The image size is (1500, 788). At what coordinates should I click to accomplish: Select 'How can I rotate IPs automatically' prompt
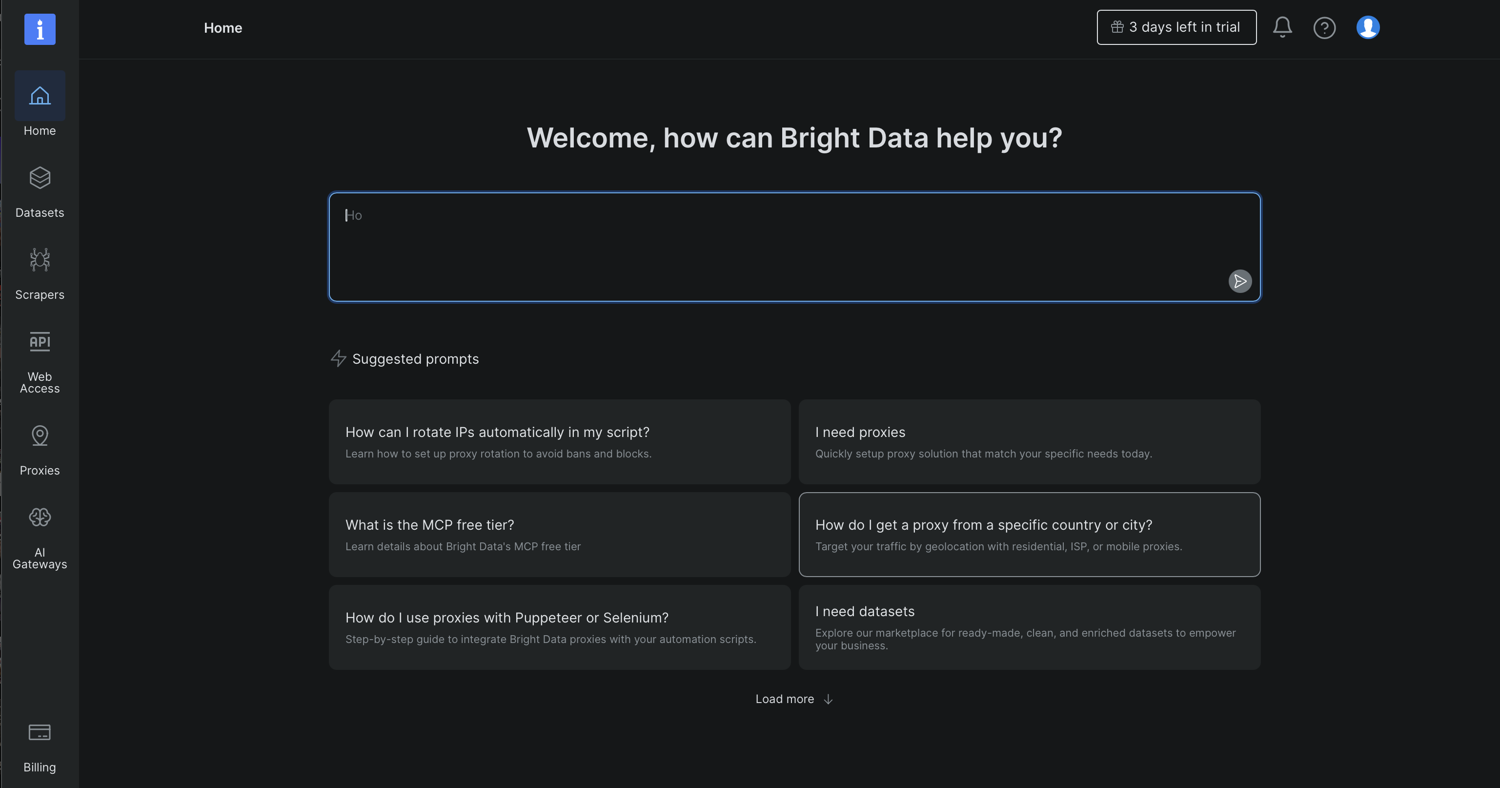pos(559,442)
